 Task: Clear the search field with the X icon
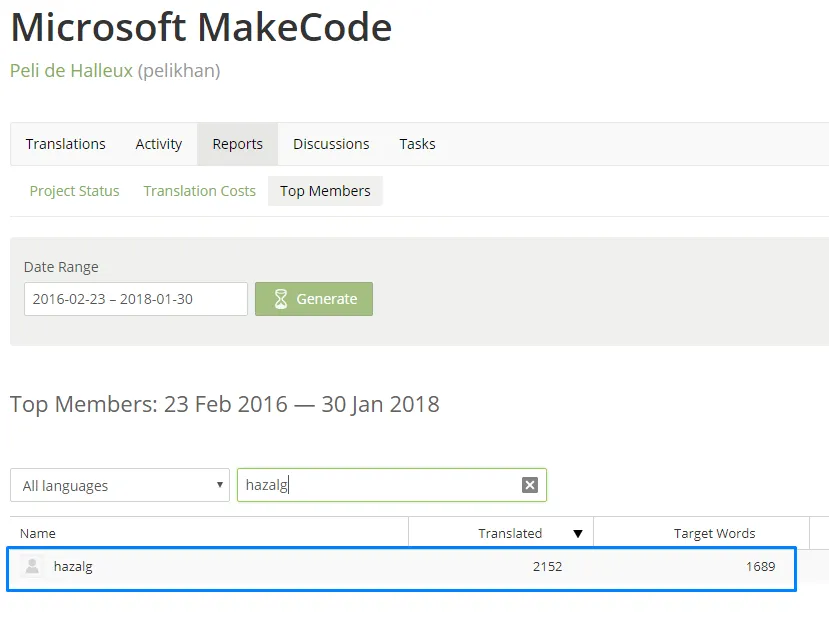point(530,485)
